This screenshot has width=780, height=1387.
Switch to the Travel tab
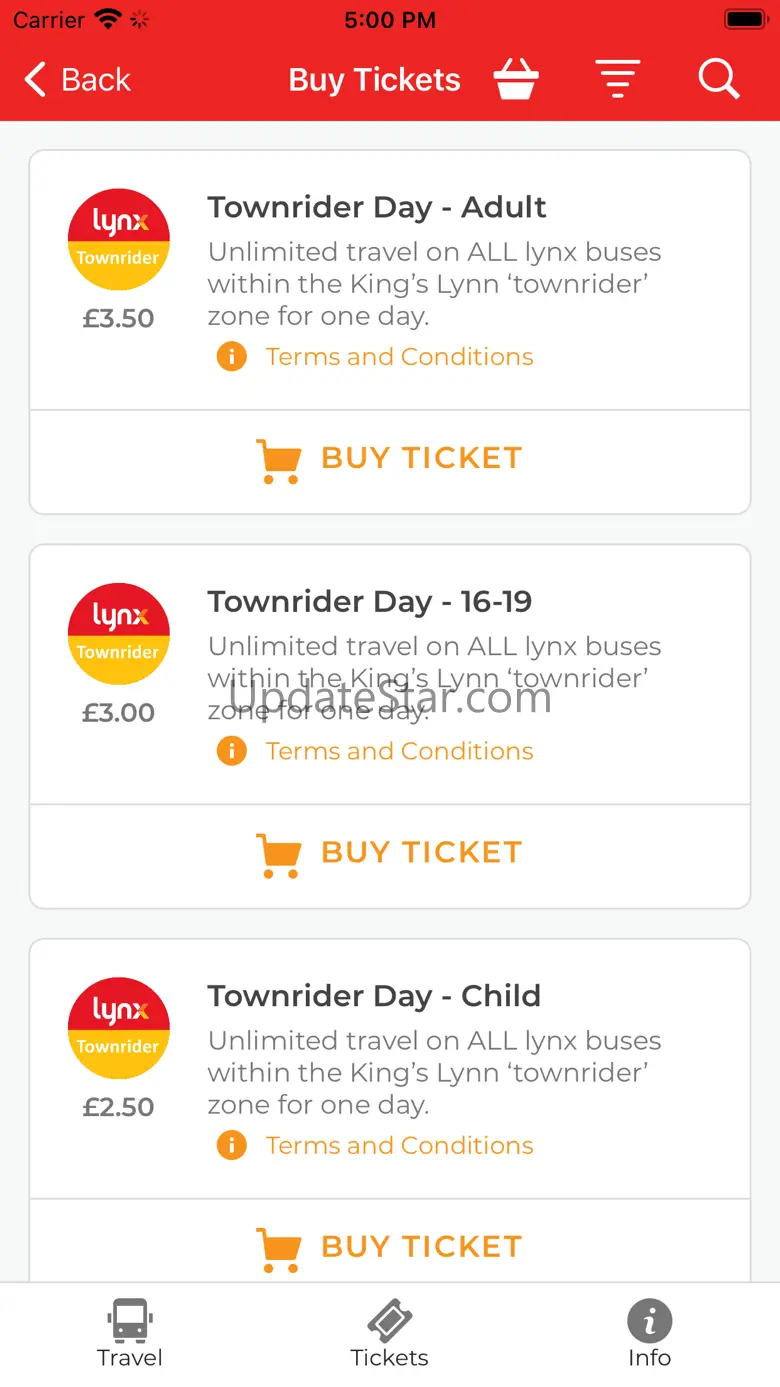pos(130,1334)
